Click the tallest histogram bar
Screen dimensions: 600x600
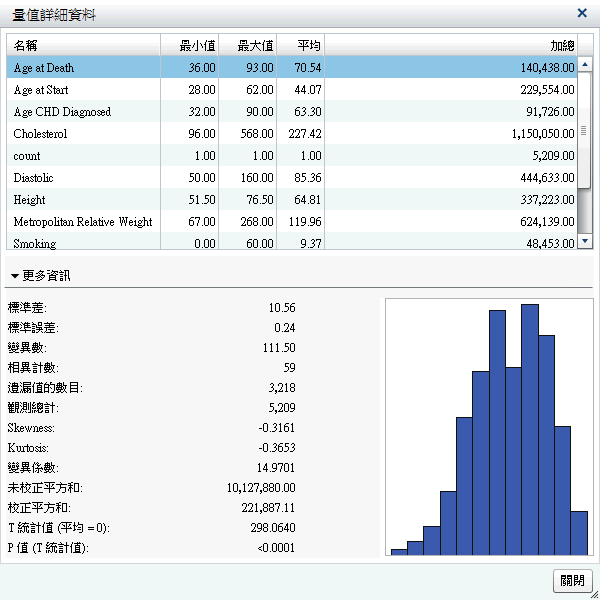529,430
